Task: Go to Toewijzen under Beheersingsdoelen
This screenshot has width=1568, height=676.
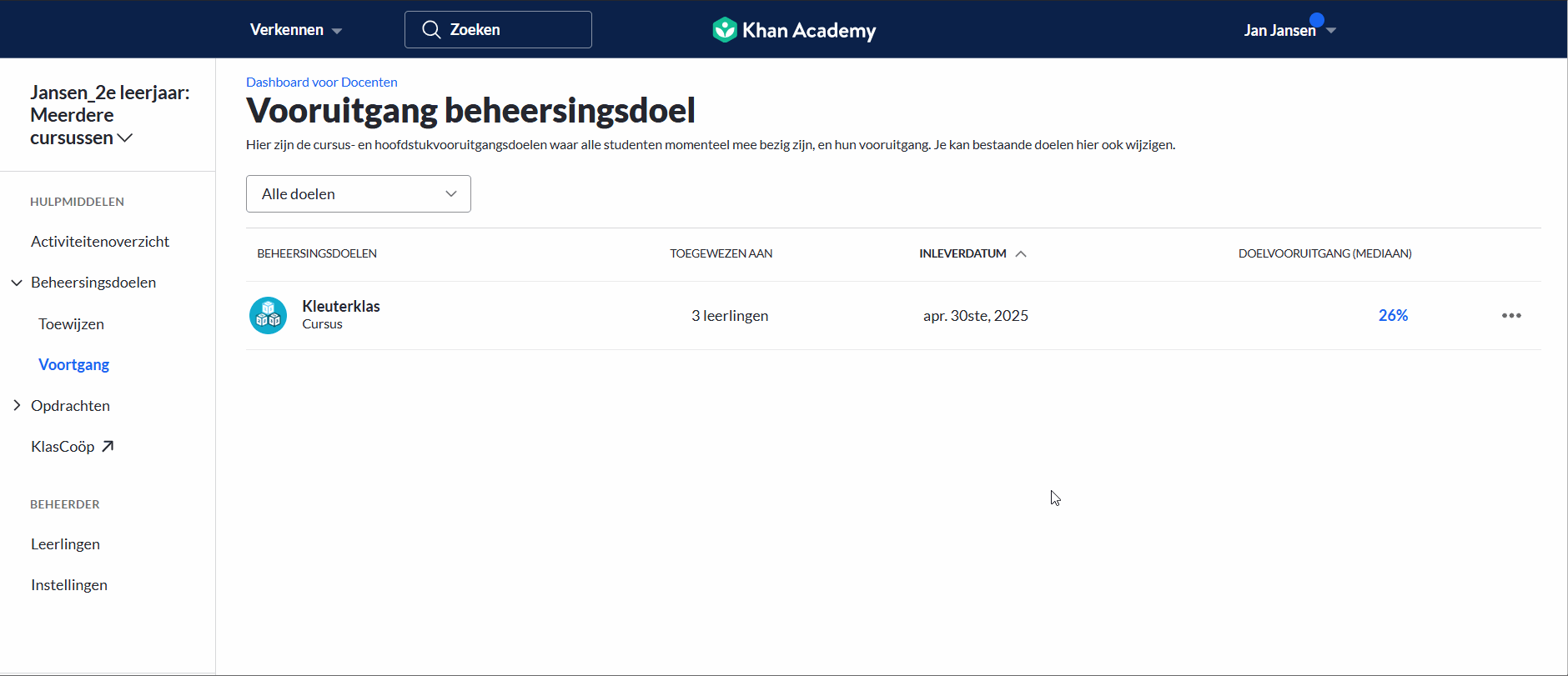Action: [x=71, y=324]
